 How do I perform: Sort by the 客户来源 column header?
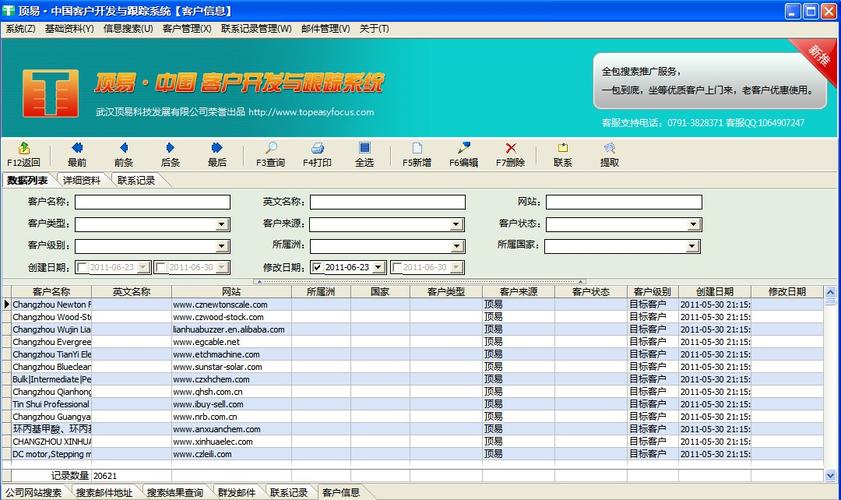(518, 292)
